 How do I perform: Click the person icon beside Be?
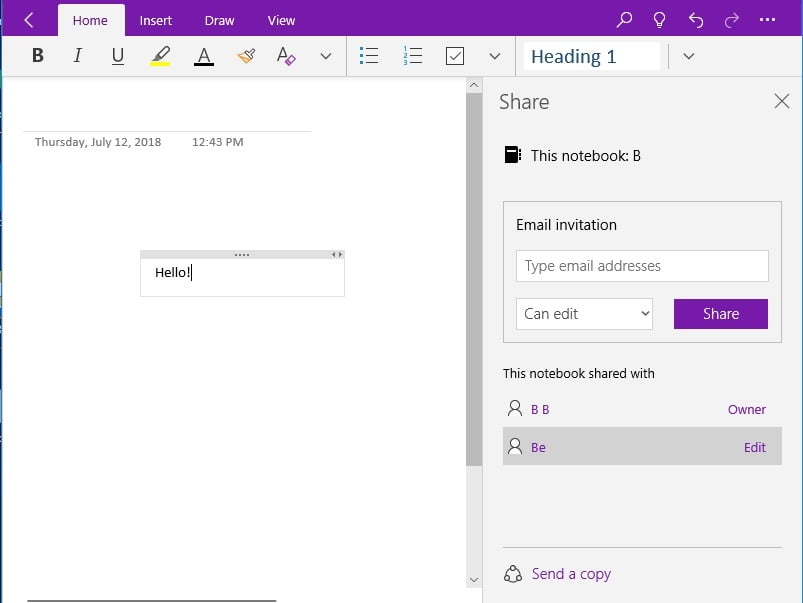[x=515, y=446]
